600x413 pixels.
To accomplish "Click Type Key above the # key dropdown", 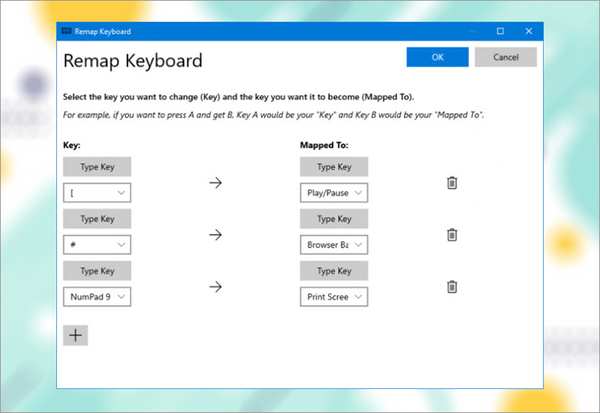I will [x=97, y=219].
